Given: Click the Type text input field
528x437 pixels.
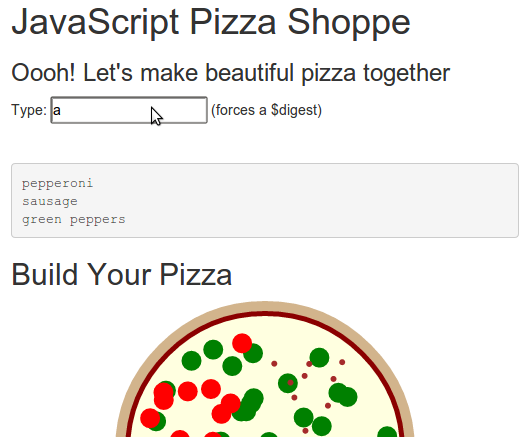Looking at the screenshot, I should [129, 110].
